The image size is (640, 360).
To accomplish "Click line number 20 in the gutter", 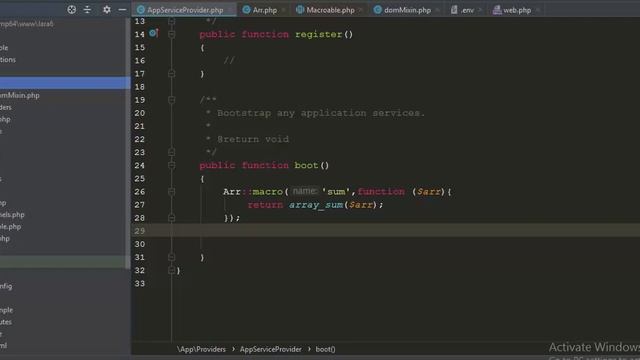I will coord(140,113).
